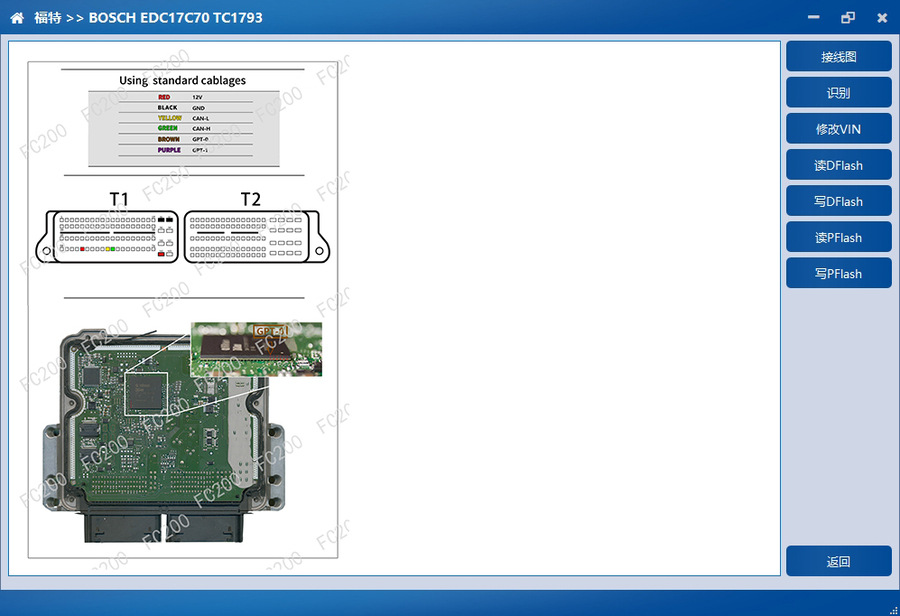The width and height of the screenshot is (900, 616).
Task: Minimize the application window
Action: coord(813,18)
